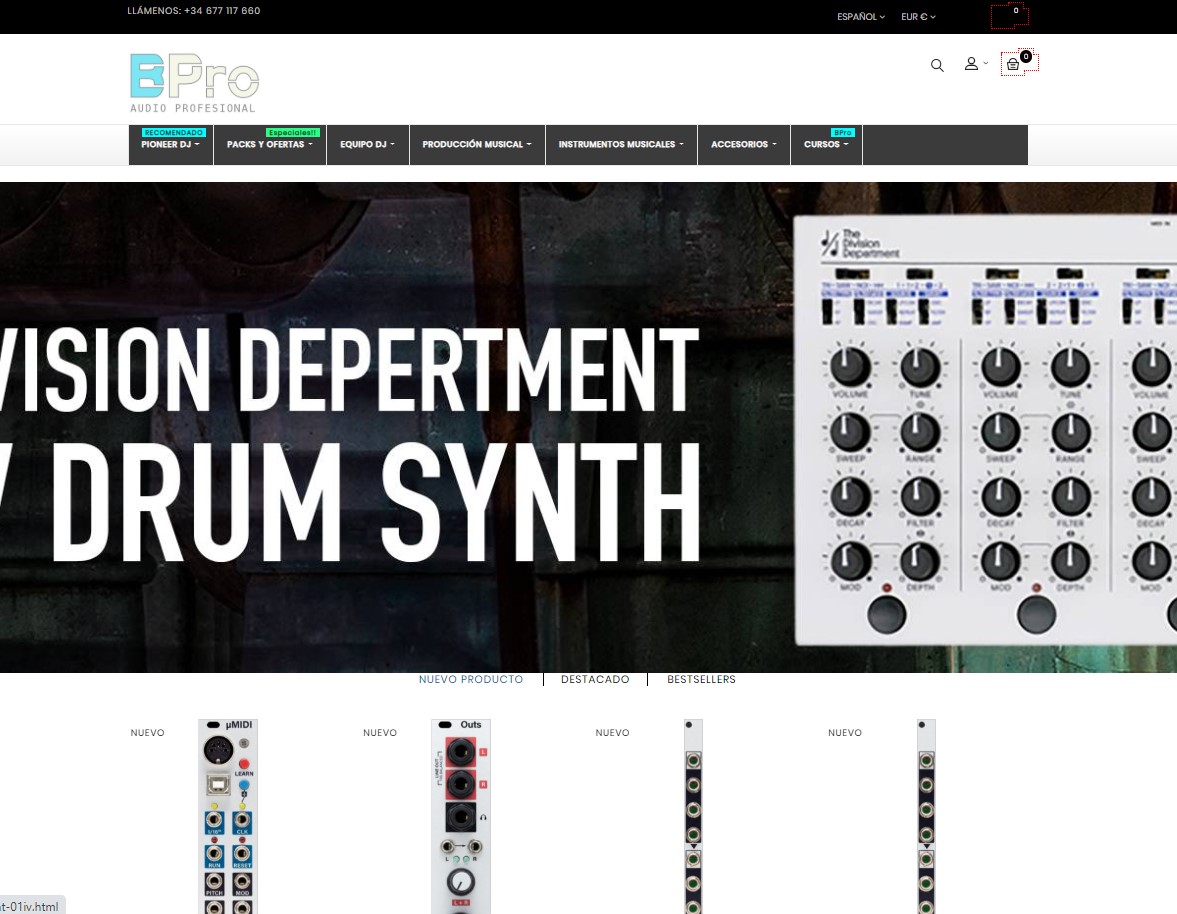Screen dimensions: 1177x914
Task: Select the Nuevo Producto tab
Action: (471, 679)
